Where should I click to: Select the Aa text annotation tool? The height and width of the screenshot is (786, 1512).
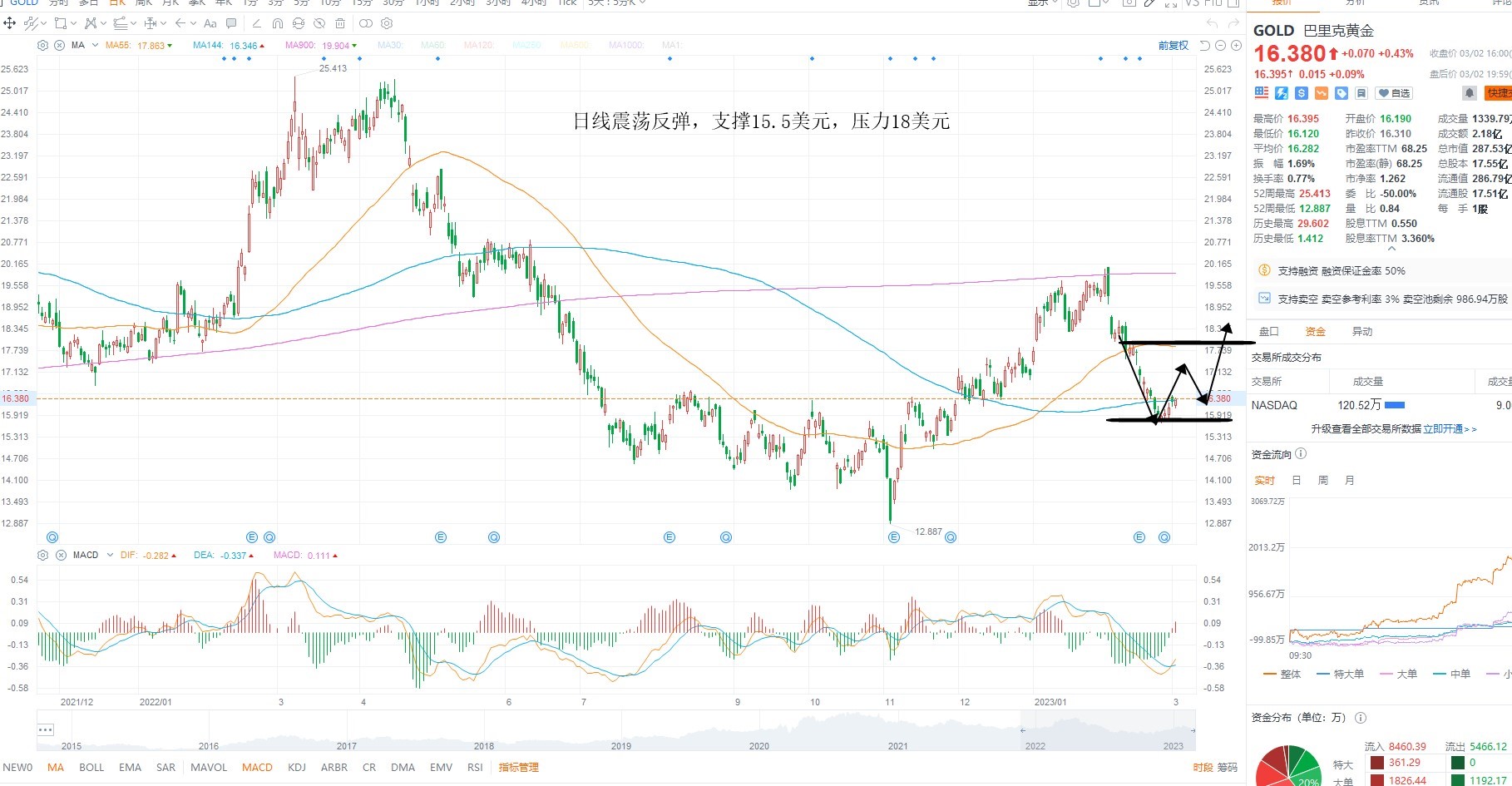pyautogui.click(x=210, y=23)
